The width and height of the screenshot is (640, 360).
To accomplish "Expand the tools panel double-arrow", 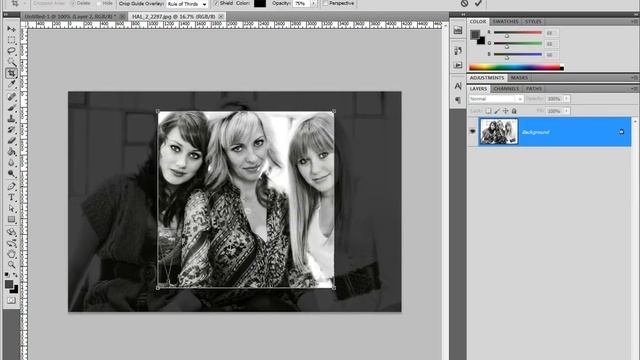I will (x=6, y=15).
